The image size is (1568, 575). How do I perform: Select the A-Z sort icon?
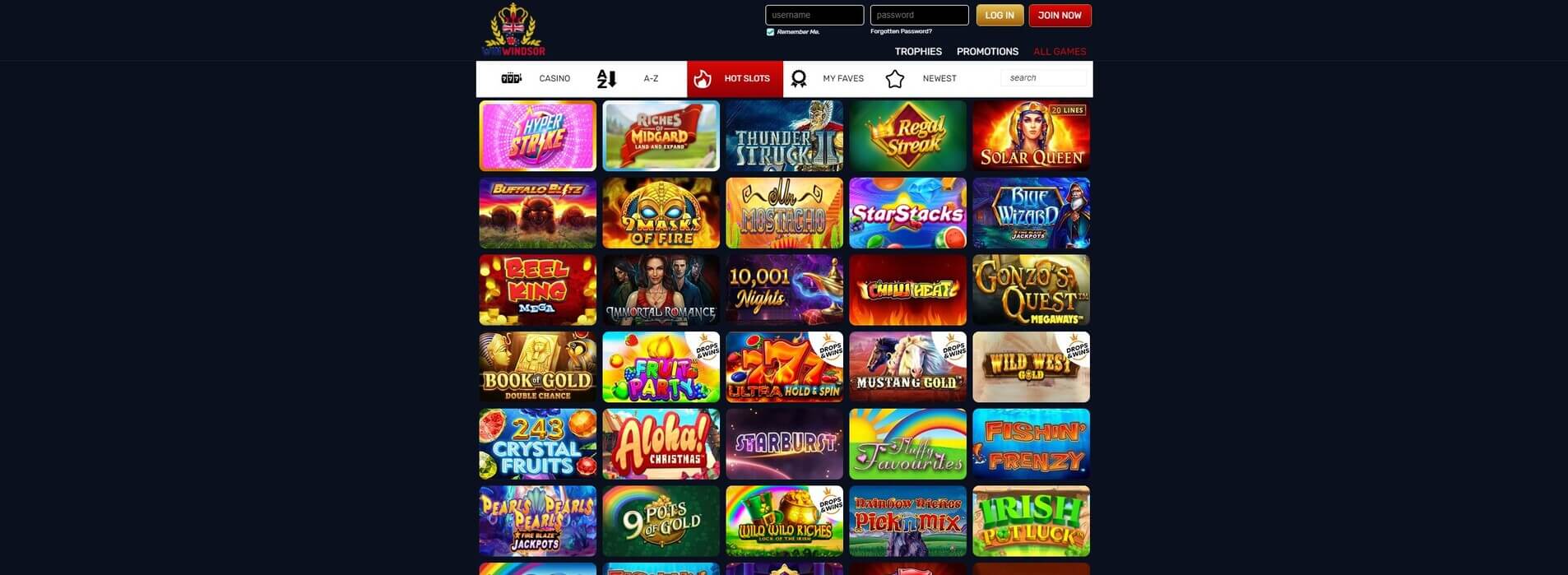pos(606,78)
